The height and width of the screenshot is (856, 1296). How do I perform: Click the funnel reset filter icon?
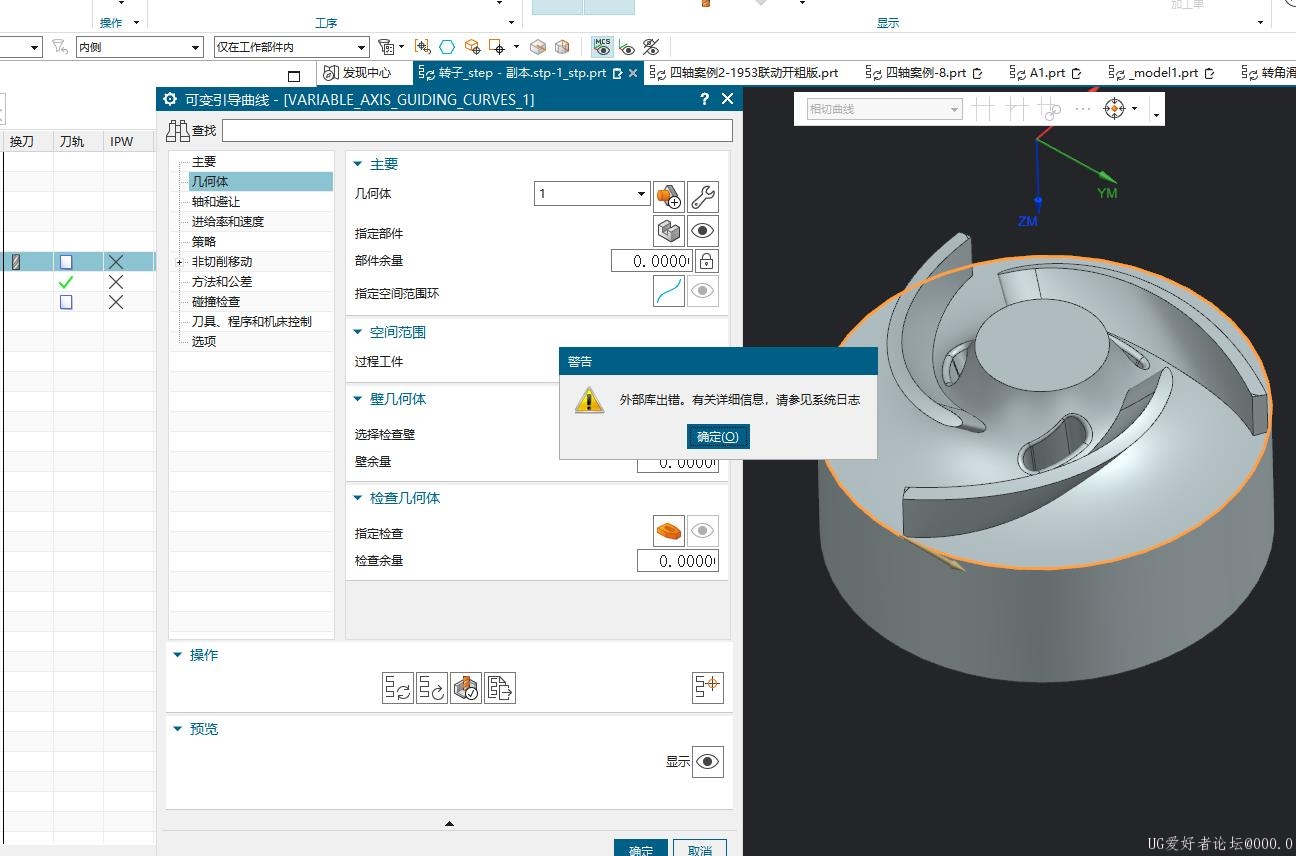point(60,46)
